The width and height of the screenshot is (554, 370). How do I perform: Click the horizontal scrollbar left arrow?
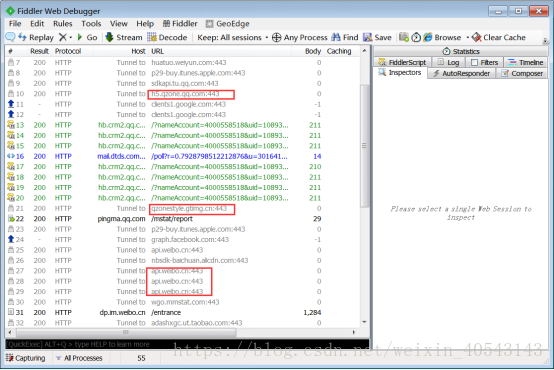[x=10, y=332]
